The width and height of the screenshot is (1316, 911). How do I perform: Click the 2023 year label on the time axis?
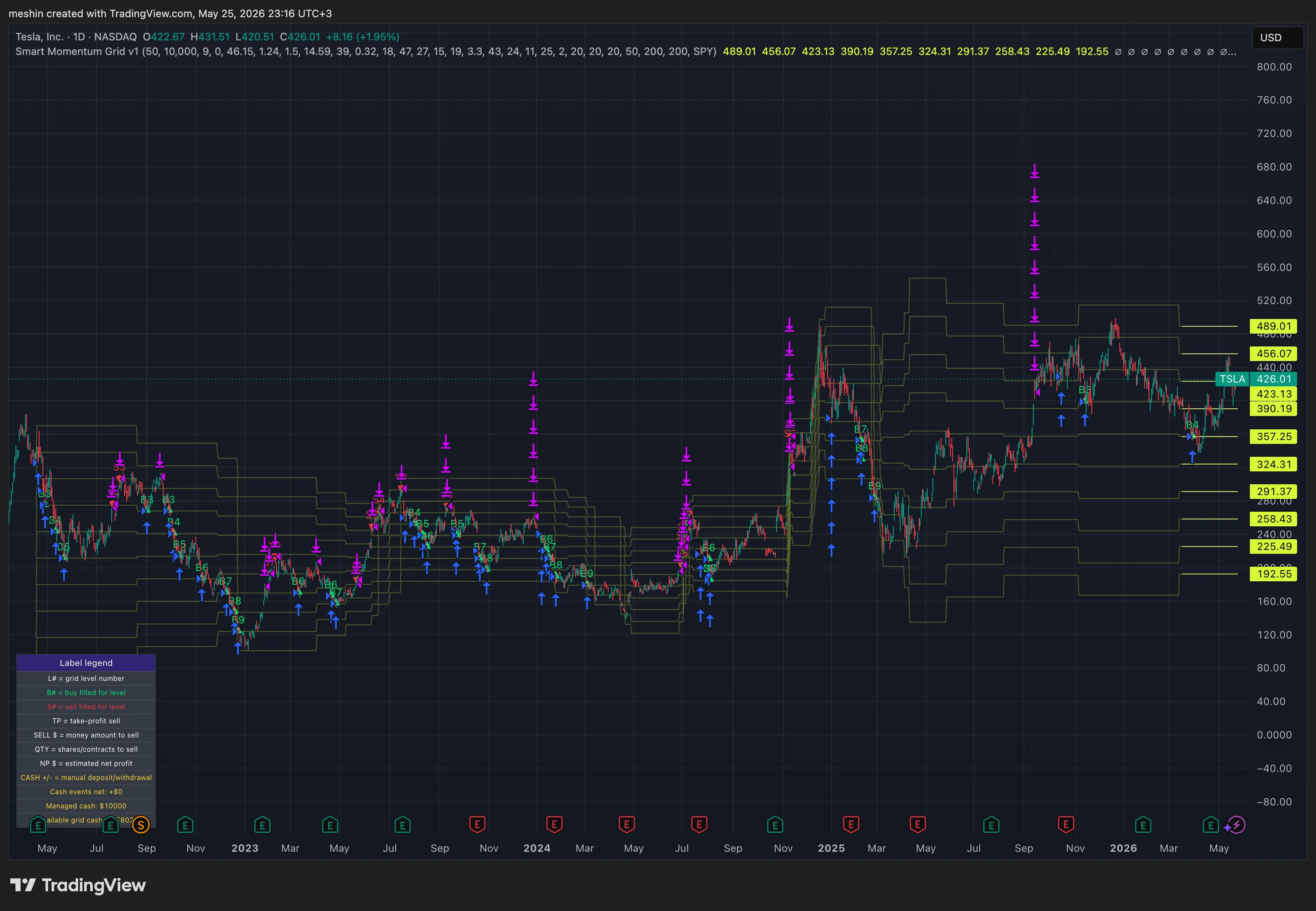245,848
